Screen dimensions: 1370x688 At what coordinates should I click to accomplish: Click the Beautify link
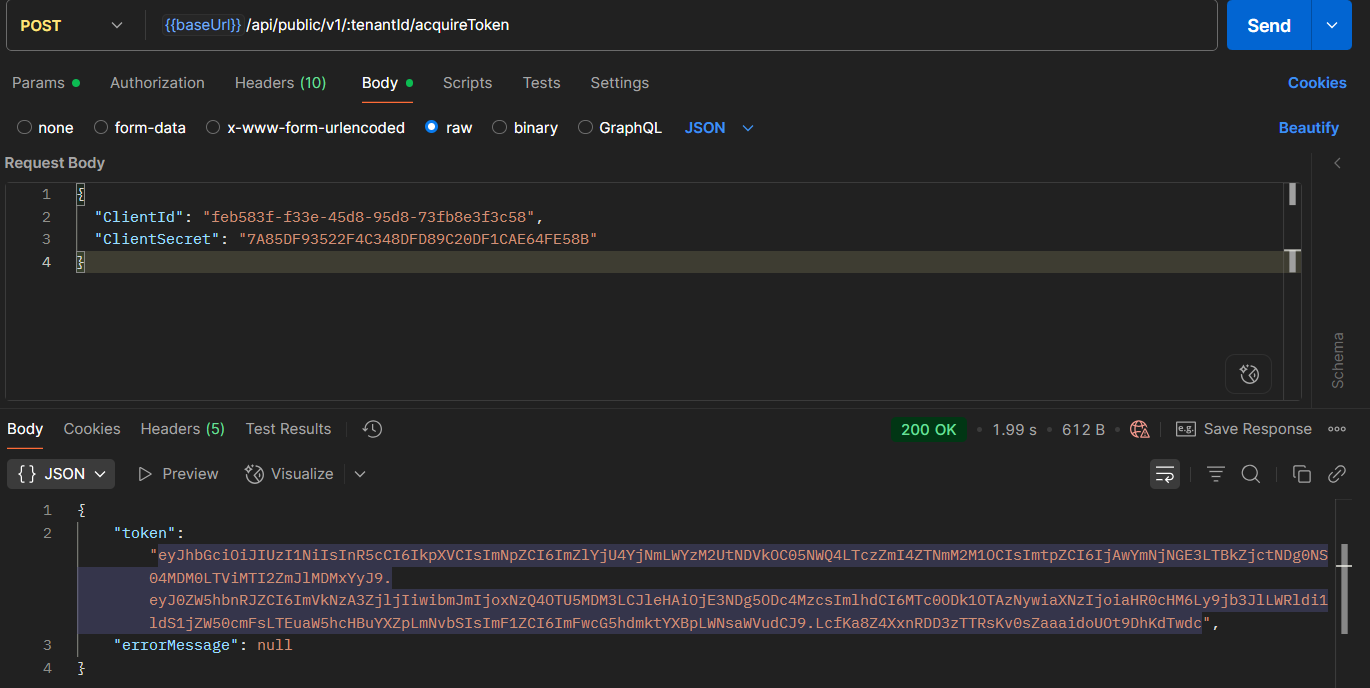(x=1308, y=128)
